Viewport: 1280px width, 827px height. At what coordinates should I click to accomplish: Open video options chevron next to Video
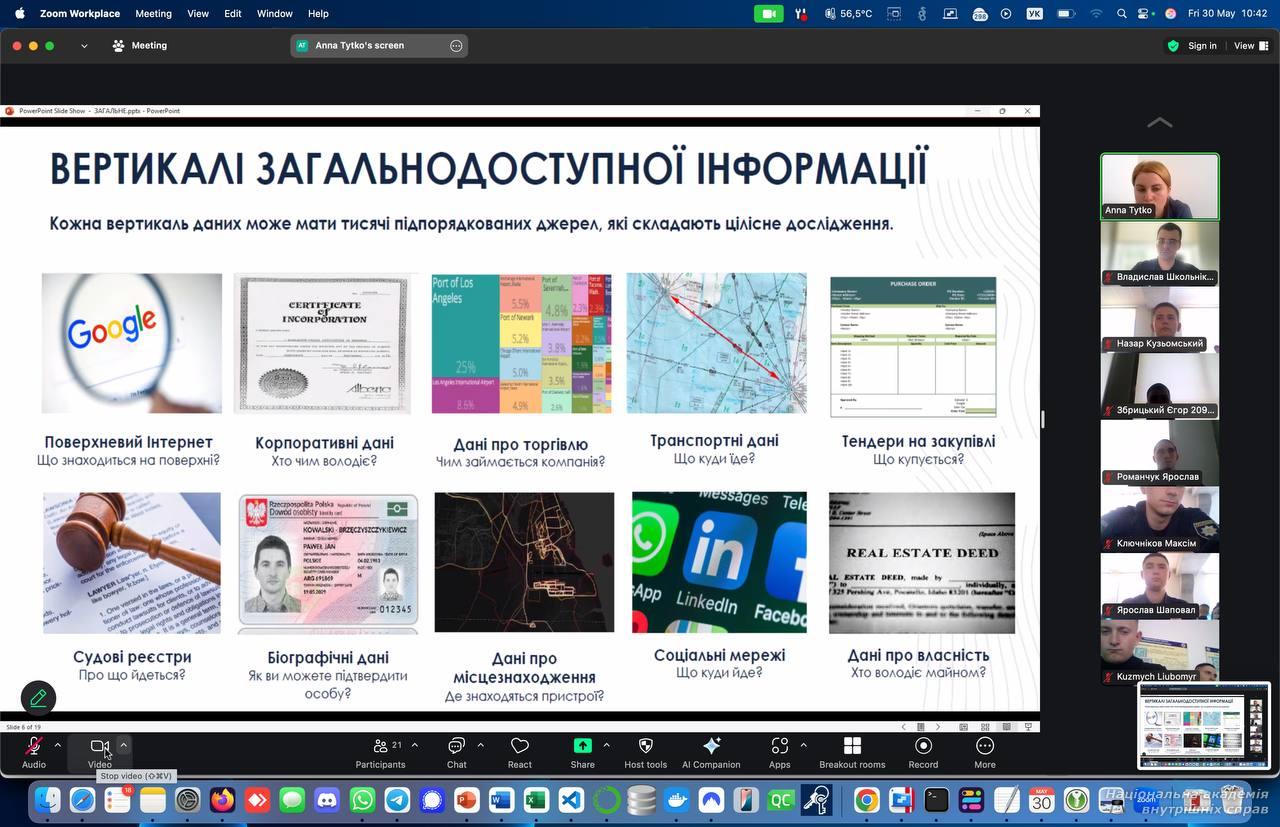(123, 745)
